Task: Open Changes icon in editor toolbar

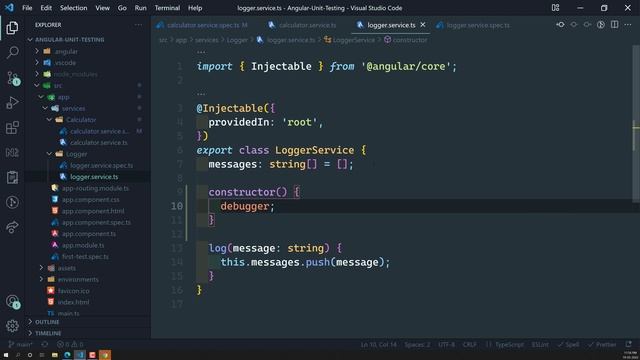Action: [x=560, y=25]
